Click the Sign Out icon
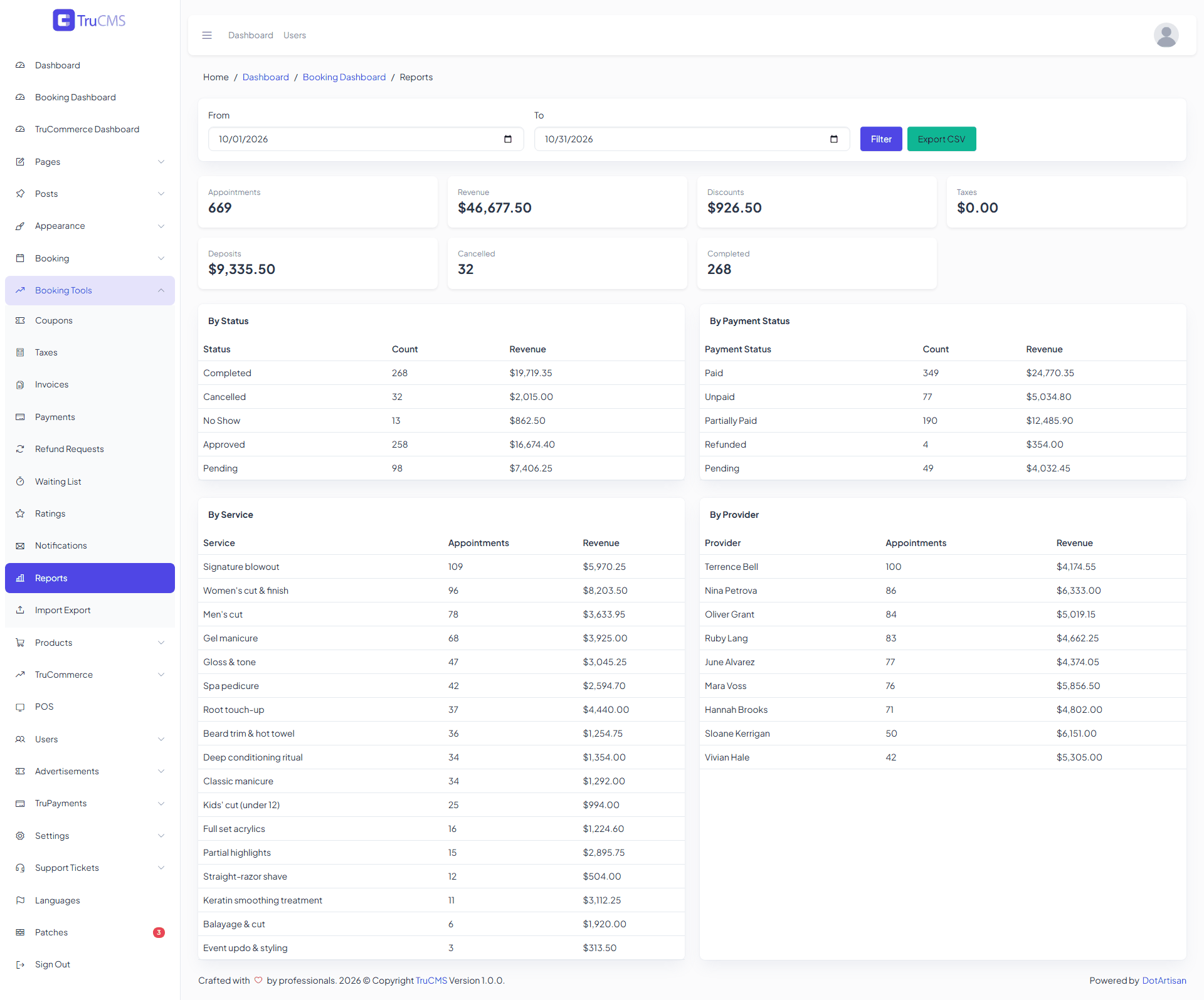Screen dimensions: 1204x1000 click(20, 964)
